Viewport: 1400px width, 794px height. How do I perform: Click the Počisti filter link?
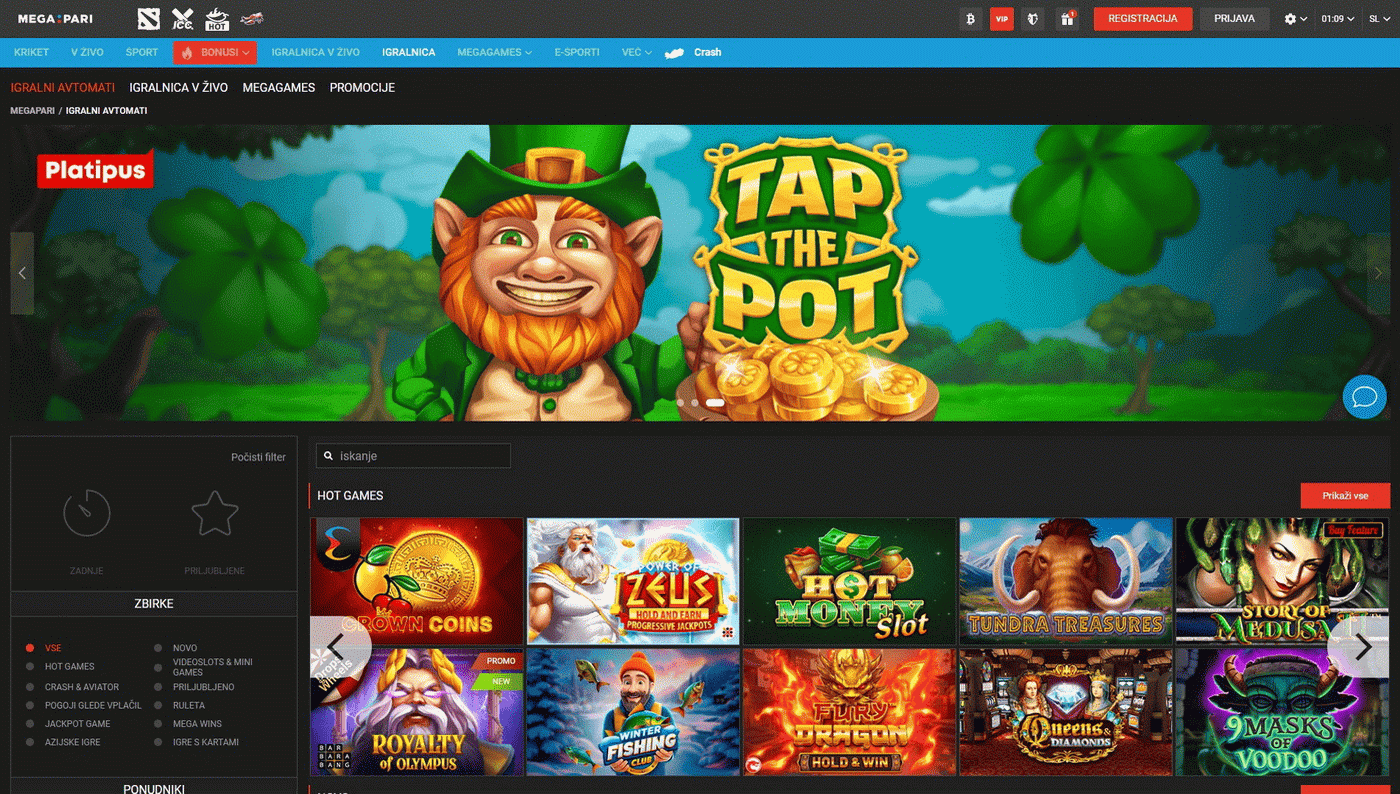258,456
